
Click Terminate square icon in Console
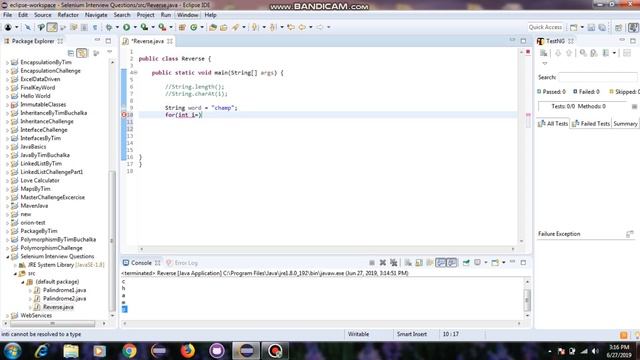(371, 262)
